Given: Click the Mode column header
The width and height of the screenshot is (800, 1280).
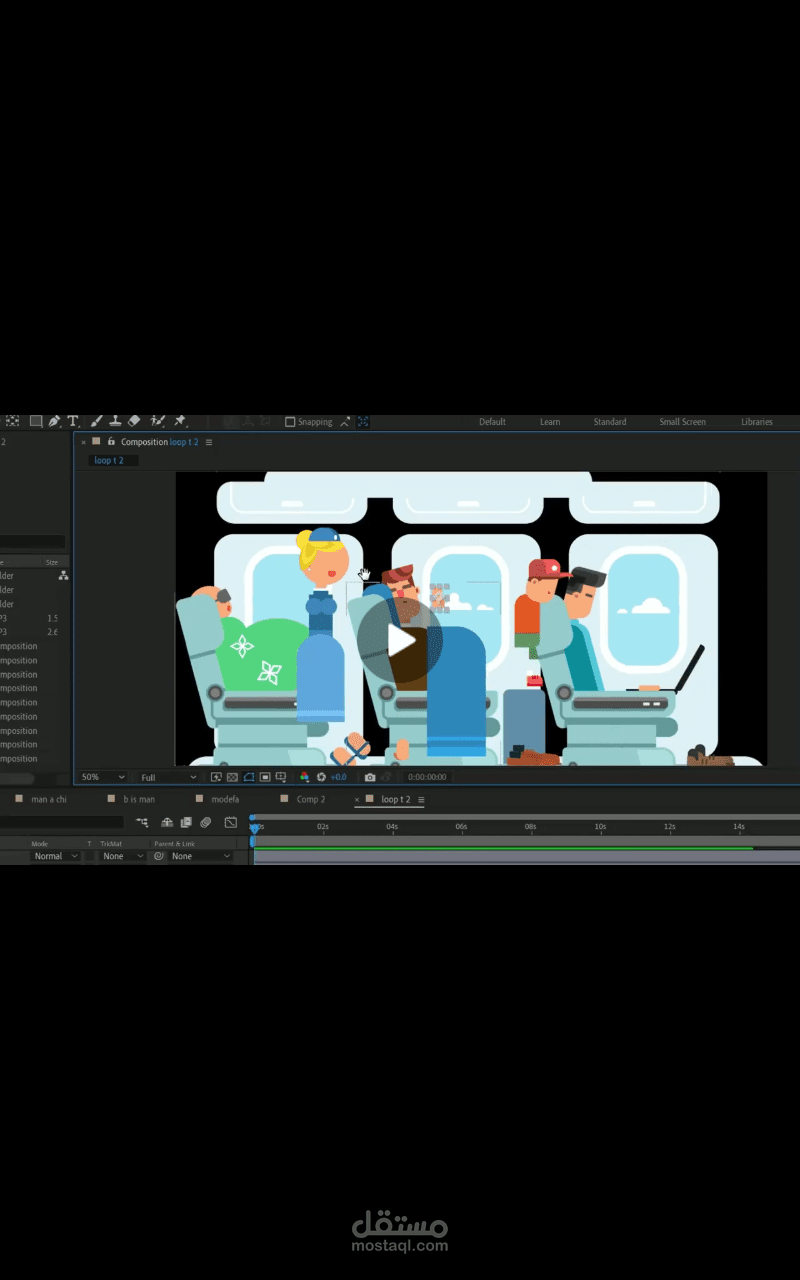Looking at the screenshot, I should point(39,844).
